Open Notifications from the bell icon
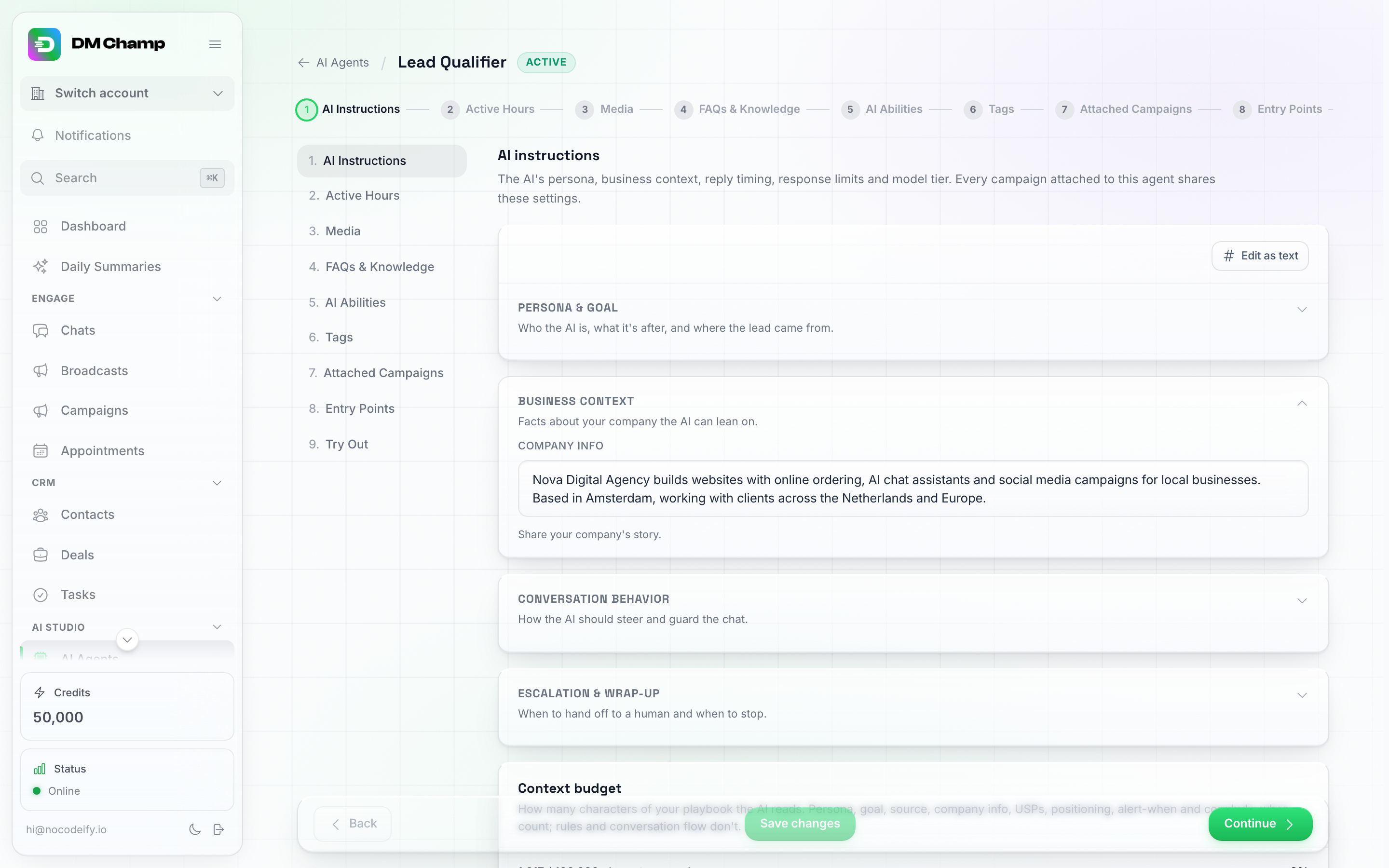This screenshot has width=1389, height=868. click(38, 135)
